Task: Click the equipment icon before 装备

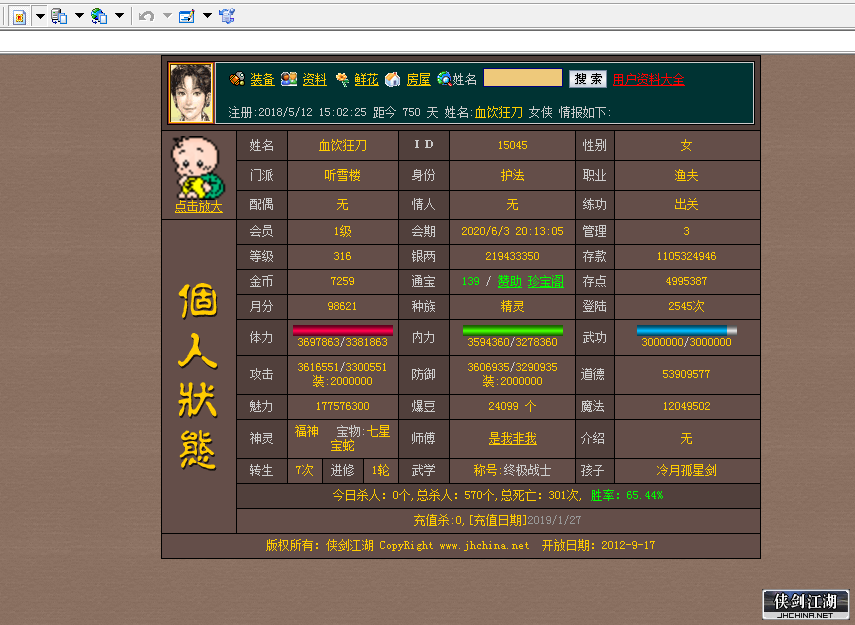Action: (237, 79)
